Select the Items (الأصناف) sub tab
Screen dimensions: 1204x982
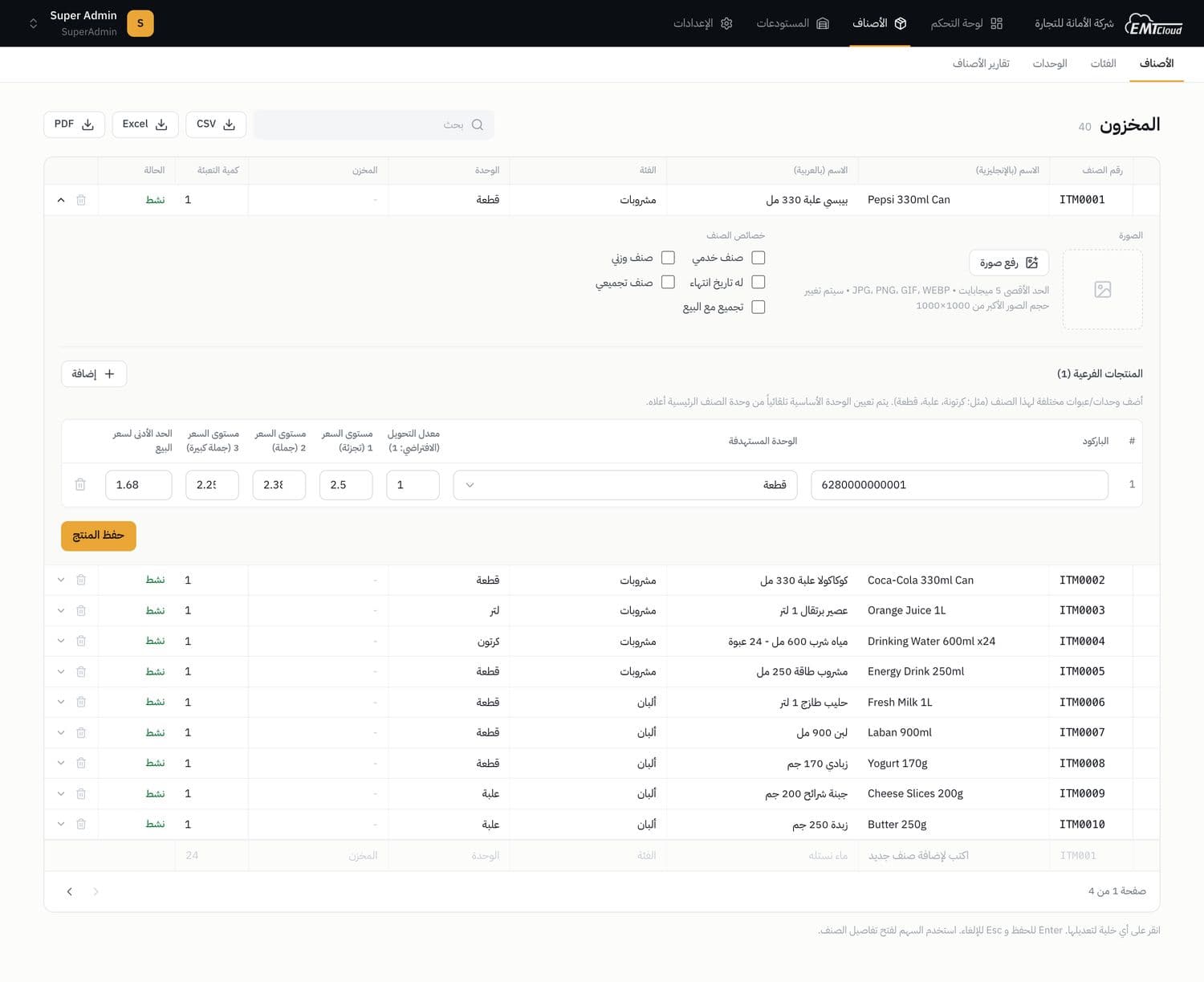[x=1157, y=63]
